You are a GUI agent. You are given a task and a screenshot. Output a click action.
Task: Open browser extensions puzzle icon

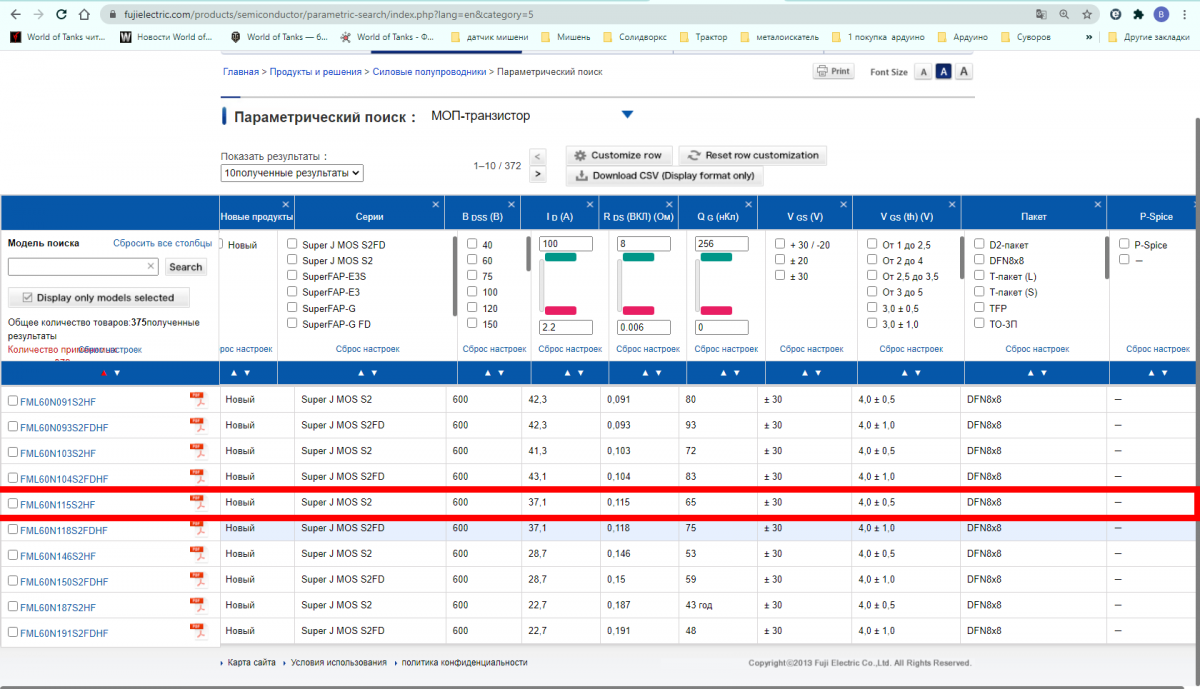(x=1138, y=15)
